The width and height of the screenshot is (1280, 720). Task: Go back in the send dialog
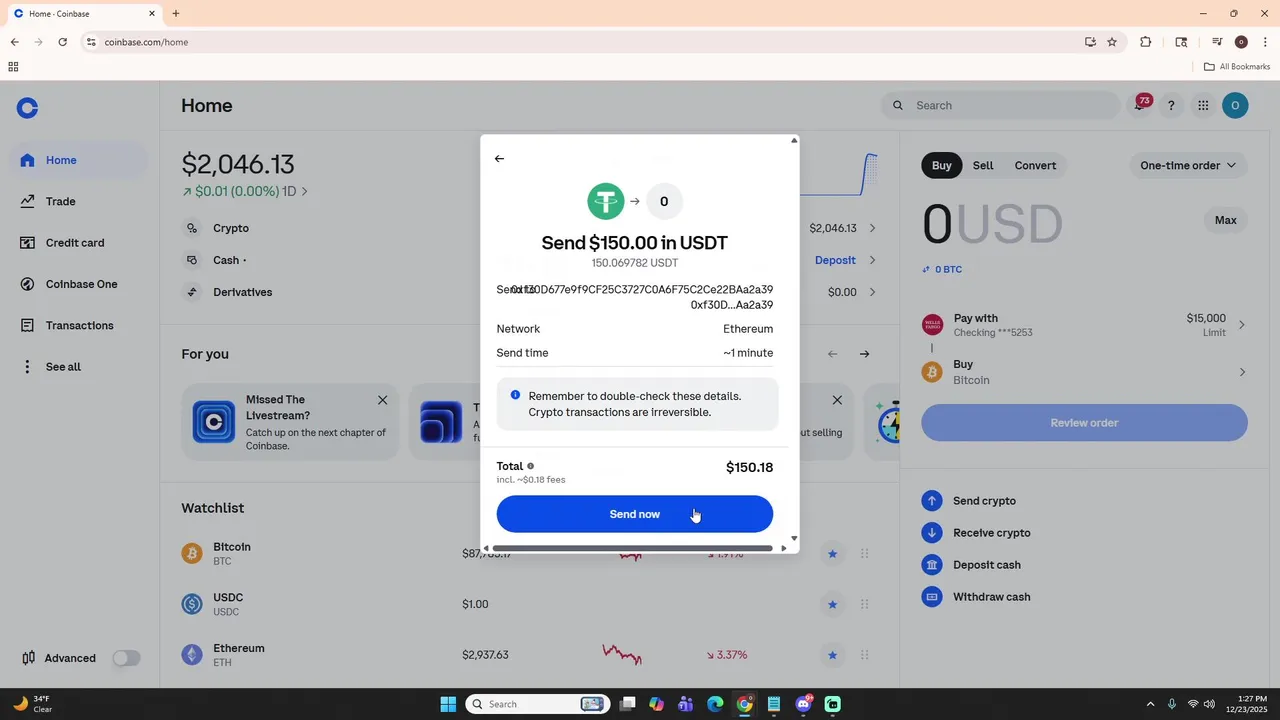point(499,159)
